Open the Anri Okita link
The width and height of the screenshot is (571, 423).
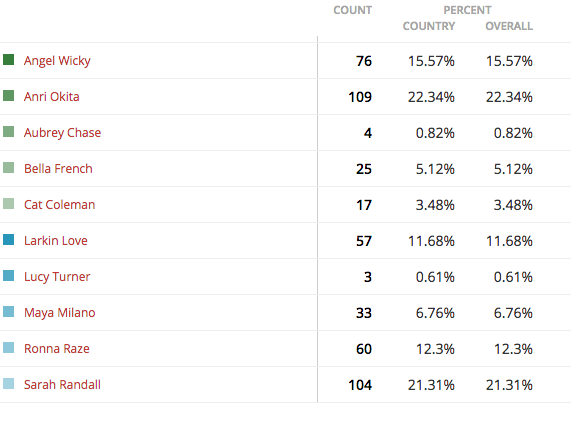click(x=51, y=96)
